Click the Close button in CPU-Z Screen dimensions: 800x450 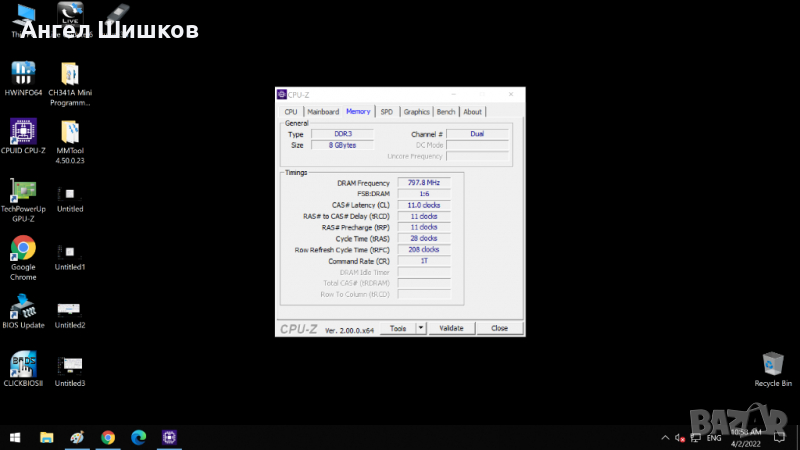[499, 328]
